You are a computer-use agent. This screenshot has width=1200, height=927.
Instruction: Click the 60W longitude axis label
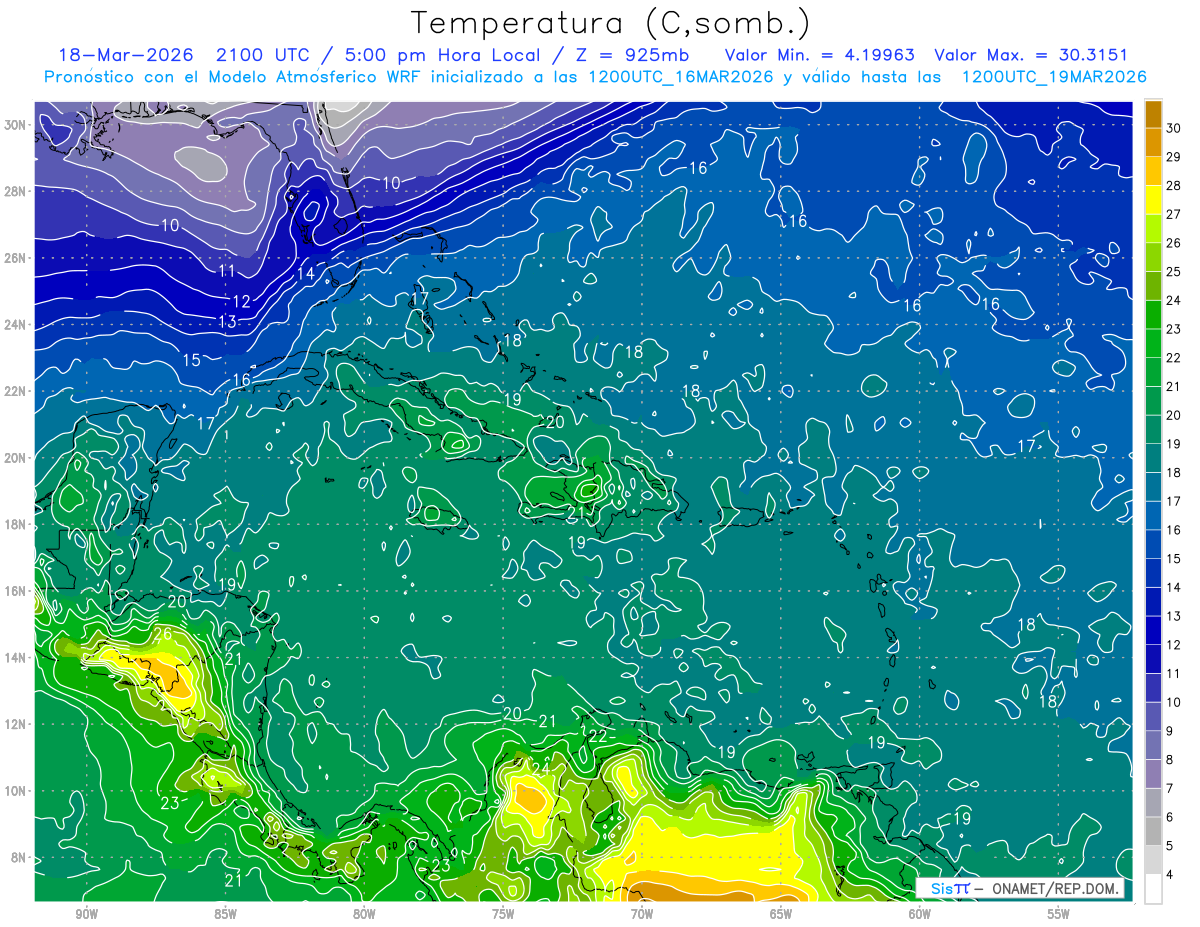pyautogui.click(x=920, y=915)
